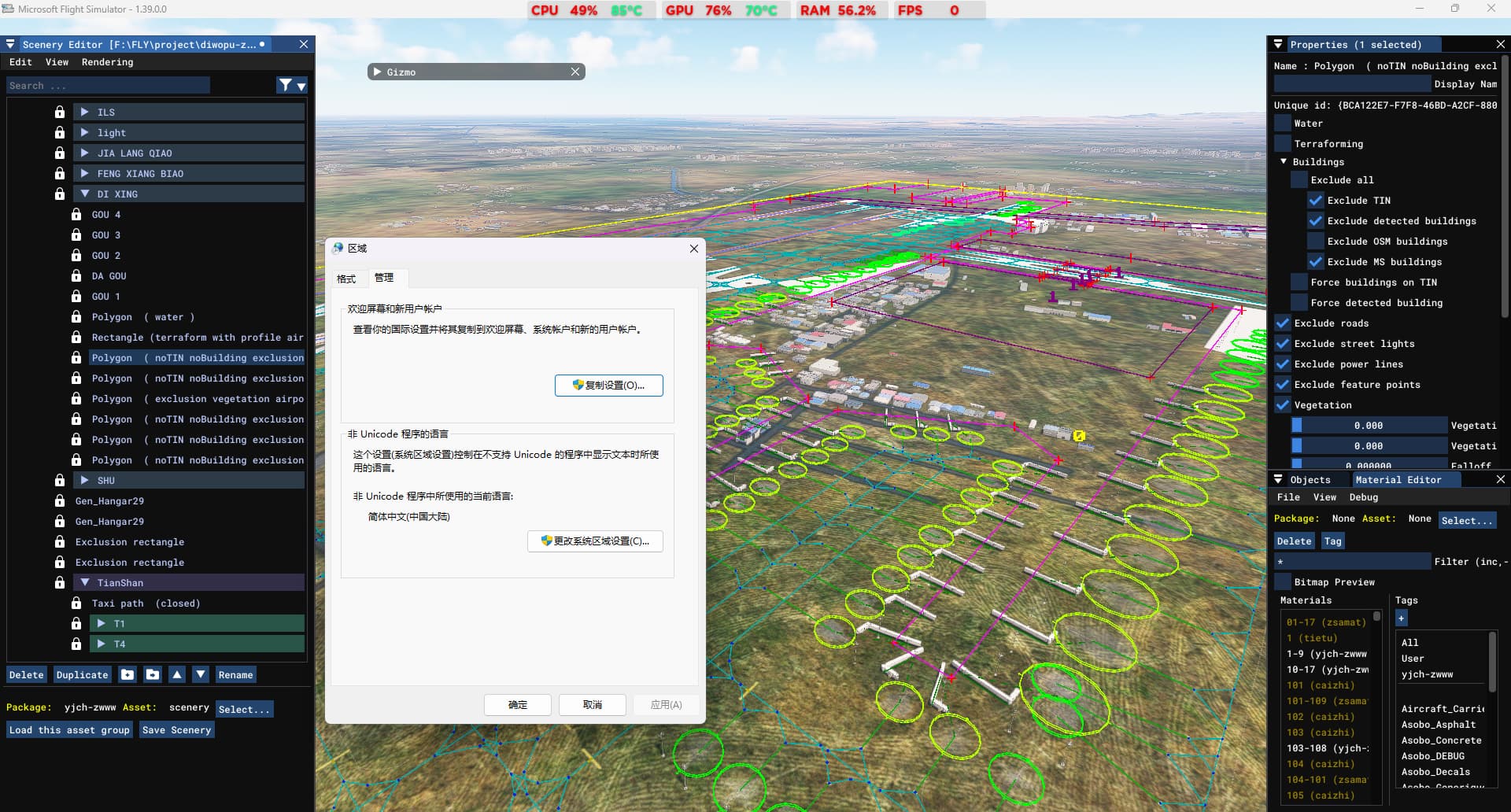This screenshot has width=1511, height=812.
Task: Toggle lock icon for GOU 4
Action: [x=76, y=215]
